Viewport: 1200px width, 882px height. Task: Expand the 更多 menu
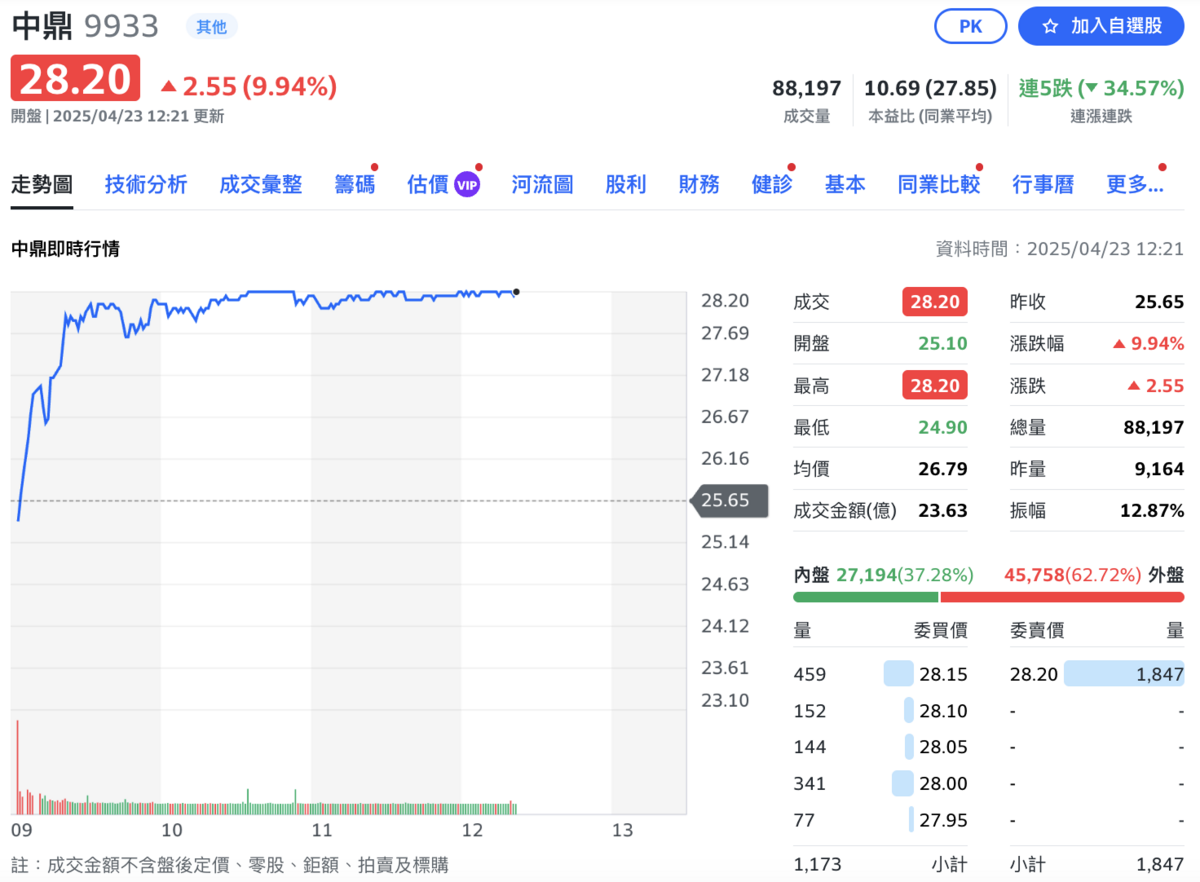click(x=1134, y=185)
